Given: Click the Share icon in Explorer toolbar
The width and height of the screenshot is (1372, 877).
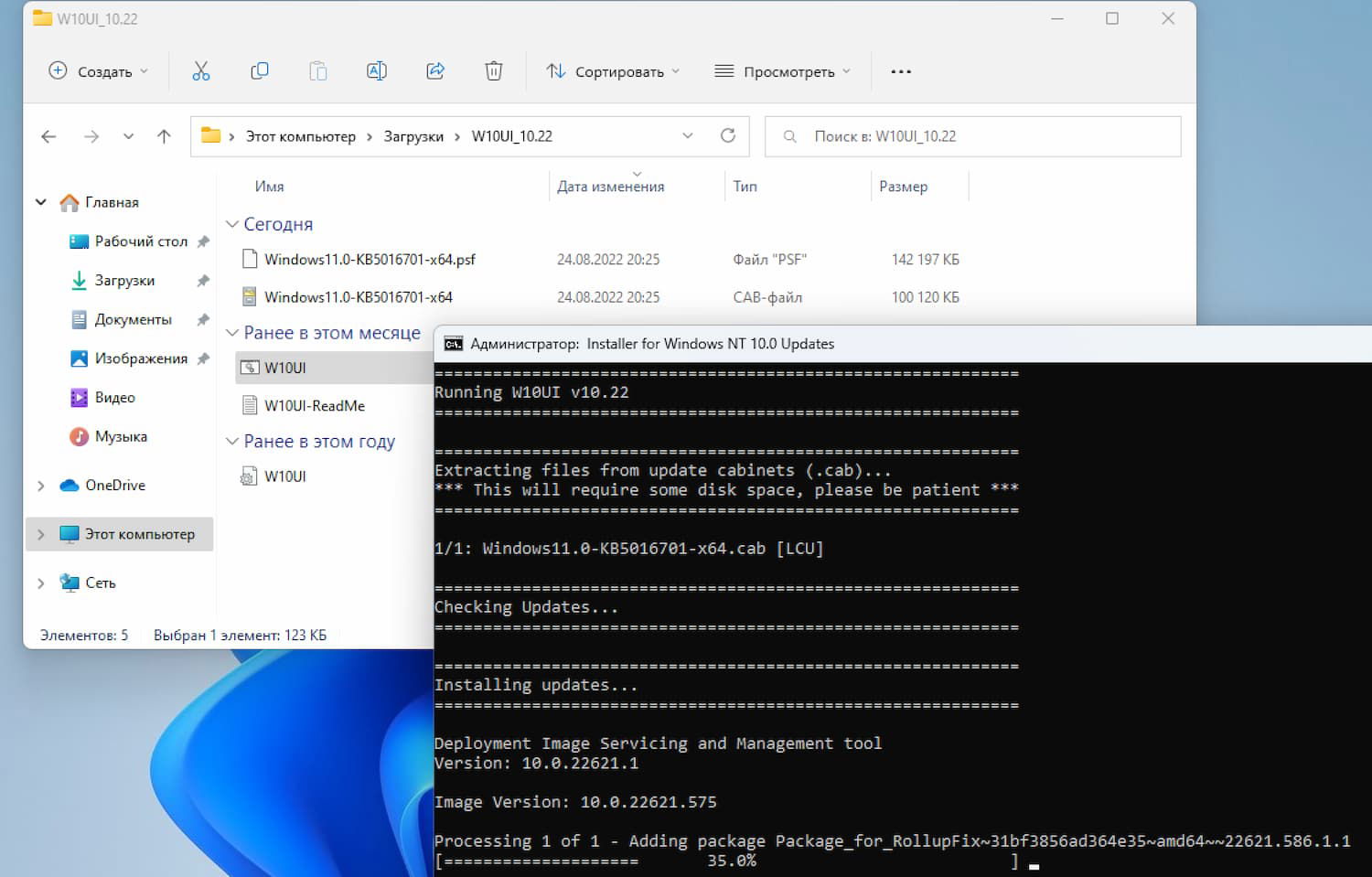Looking at the screenshot, I should pos(435,71).
